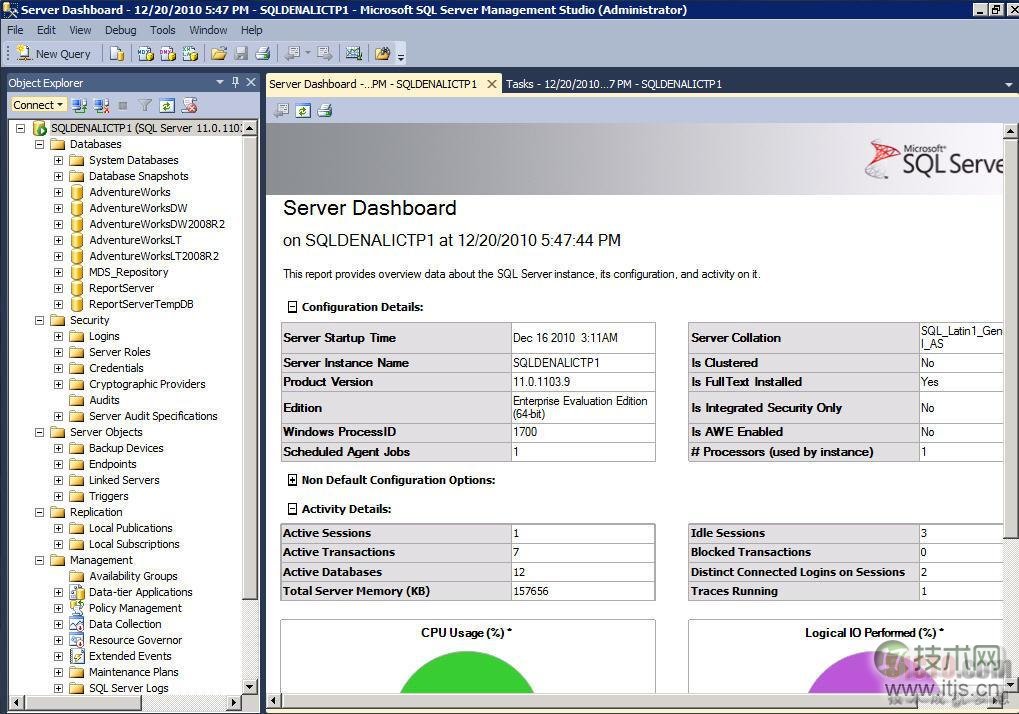
Task: Open the Debug menu
Action: click(x=120, y=30)
